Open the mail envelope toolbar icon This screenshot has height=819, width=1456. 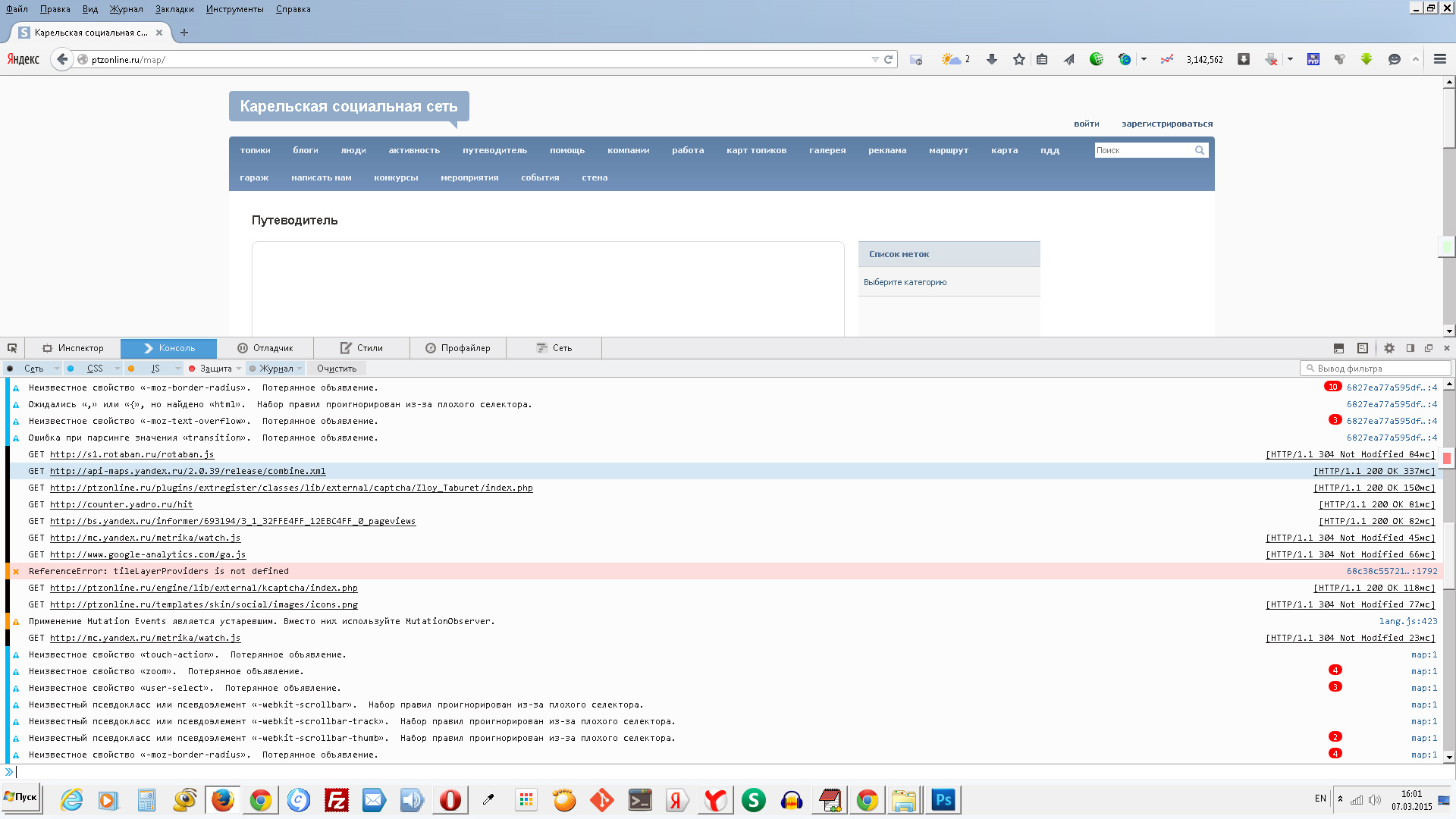tap(916, 59)
